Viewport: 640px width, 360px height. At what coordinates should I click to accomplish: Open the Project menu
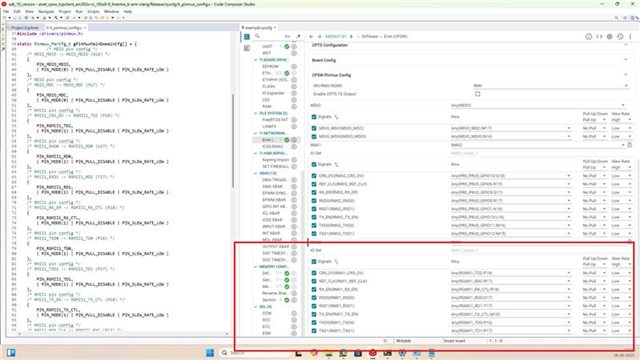[x=64, y=11]
